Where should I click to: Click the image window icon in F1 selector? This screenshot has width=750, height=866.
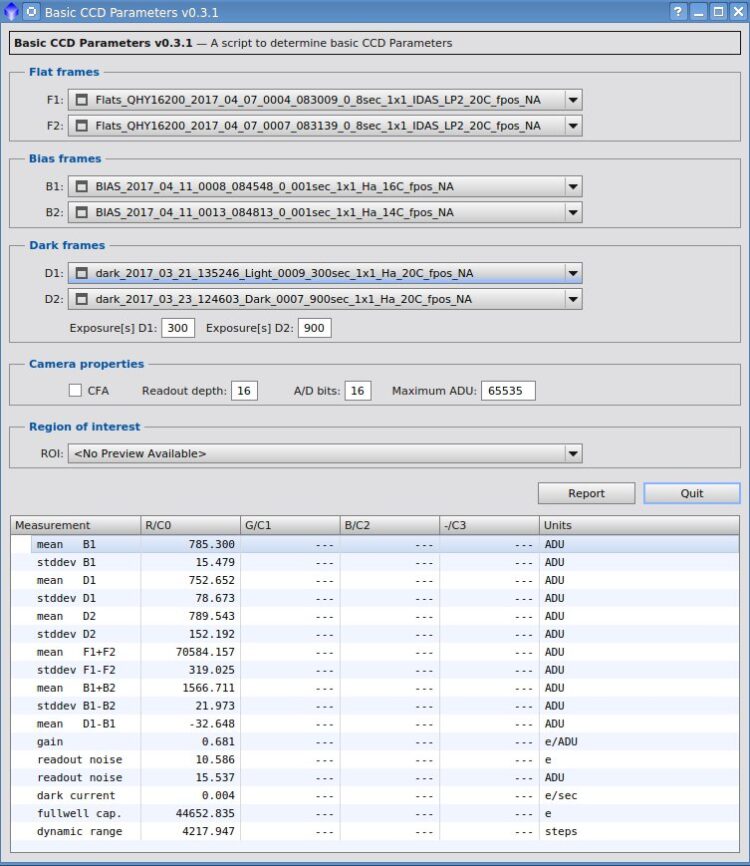click(82, 100)
